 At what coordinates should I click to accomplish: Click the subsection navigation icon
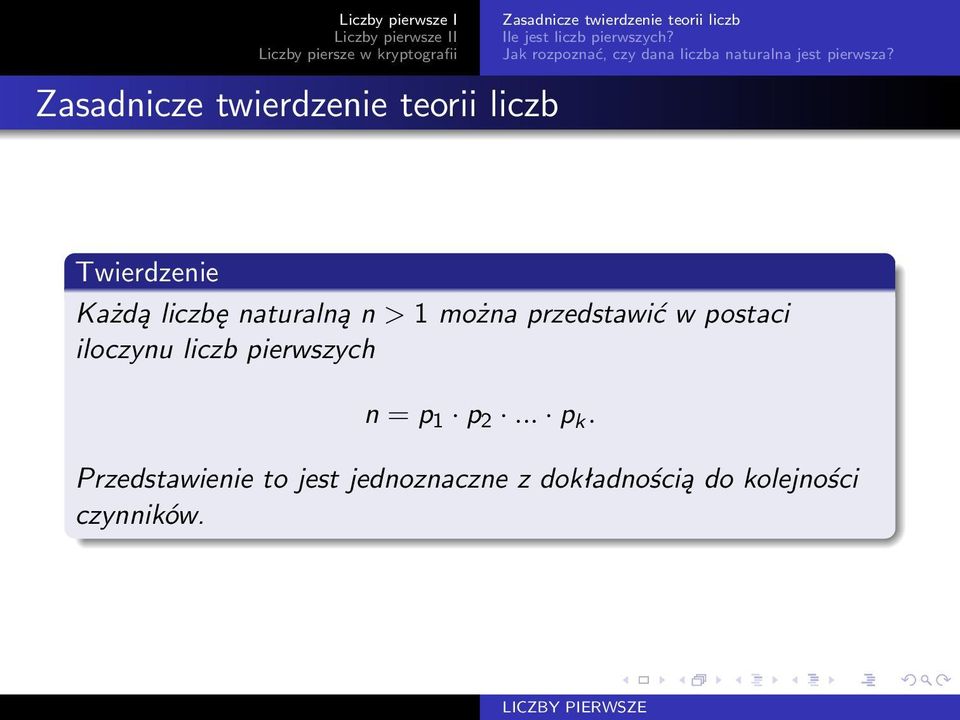(x=757, y=680)
